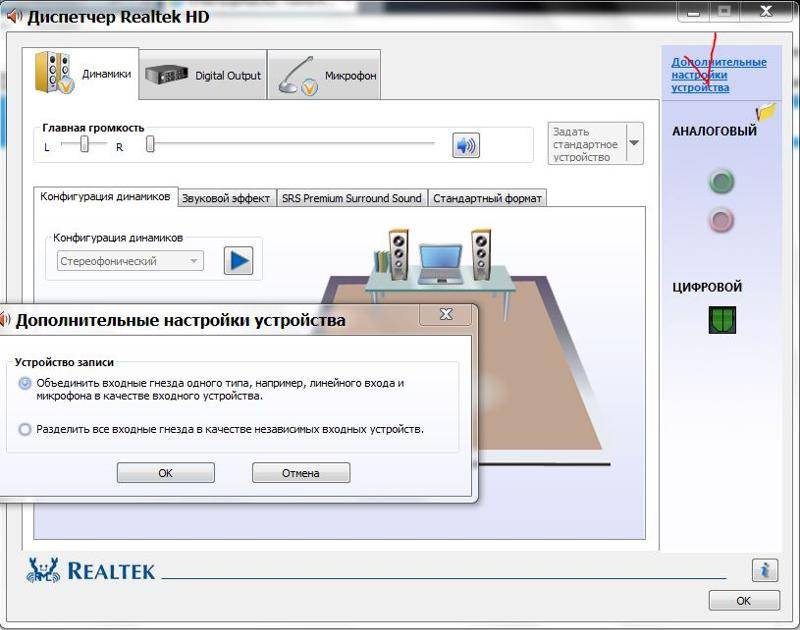
Task: Switch to the Динамики device tab
Action: [x=81, y=73]
